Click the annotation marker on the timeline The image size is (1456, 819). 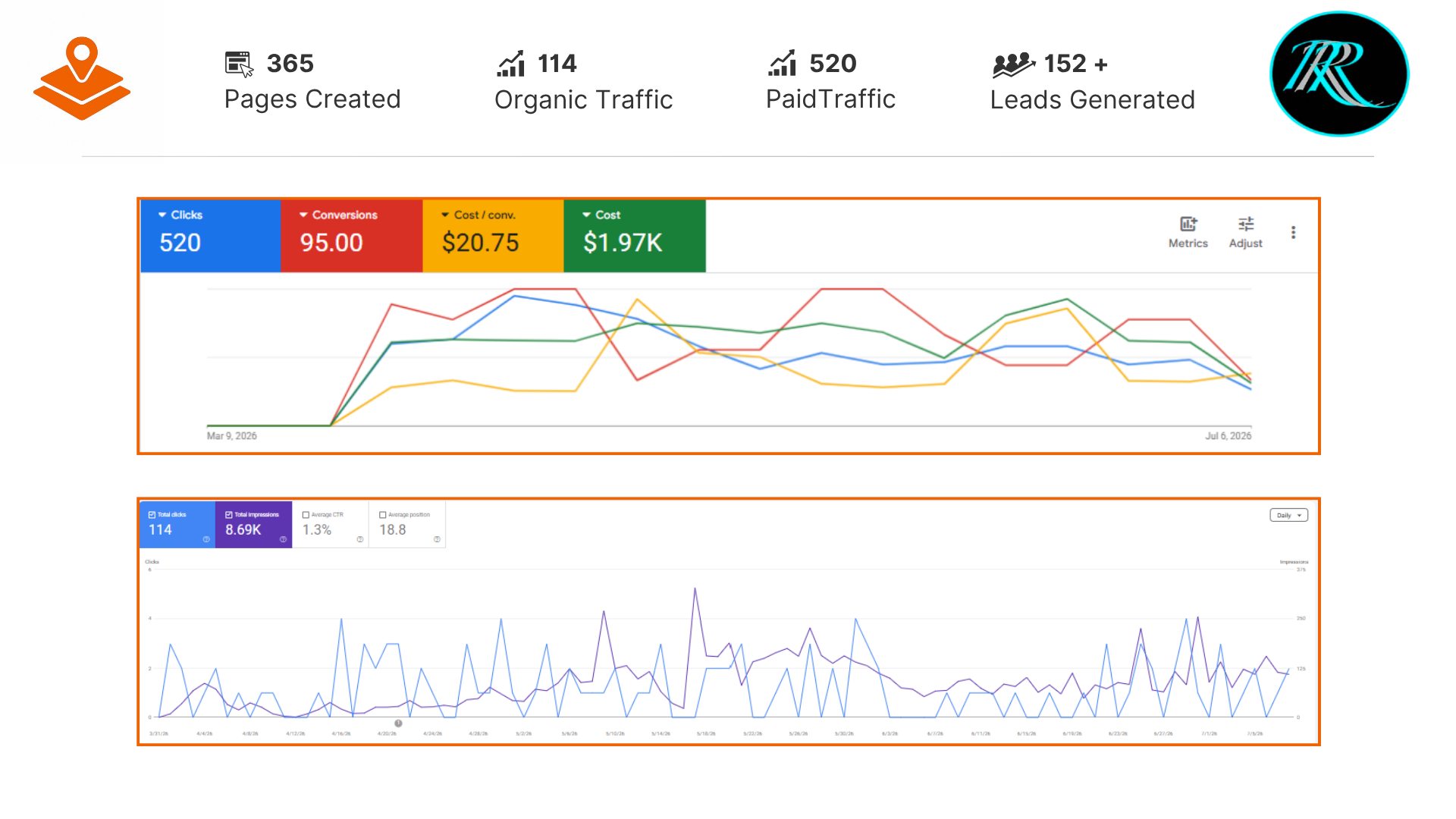tap(398, 723)
